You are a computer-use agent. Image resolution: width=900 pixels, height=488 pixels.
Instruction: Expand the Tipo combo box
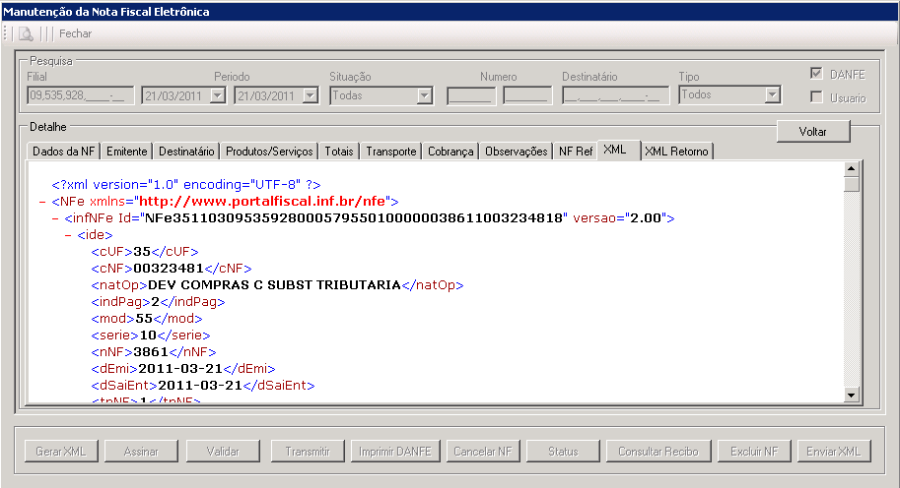(773, 95)
